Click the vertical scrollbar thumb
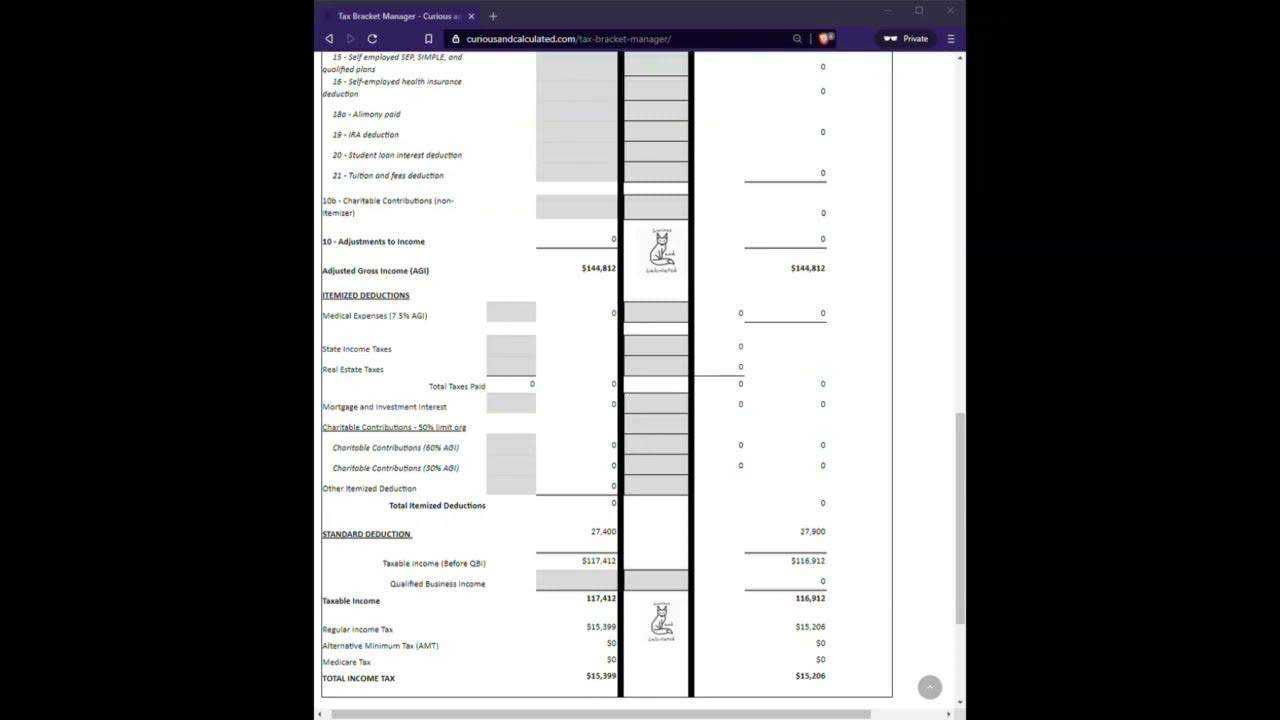The width and height of the screenshot is (1280, 720). (x=961, y=518)
